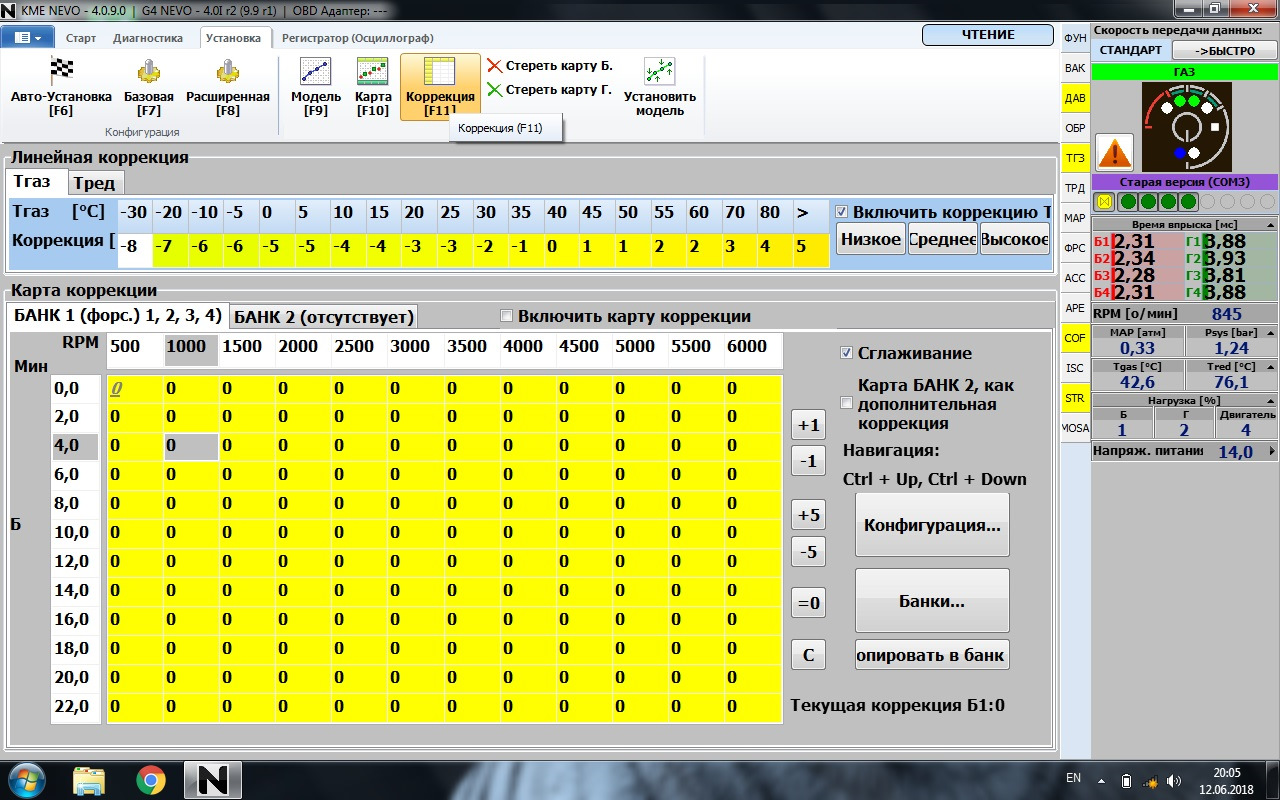Switch to Старт ribbon tab
The width and height of the screenshot is (1280, 800).
tap(81, 38)
